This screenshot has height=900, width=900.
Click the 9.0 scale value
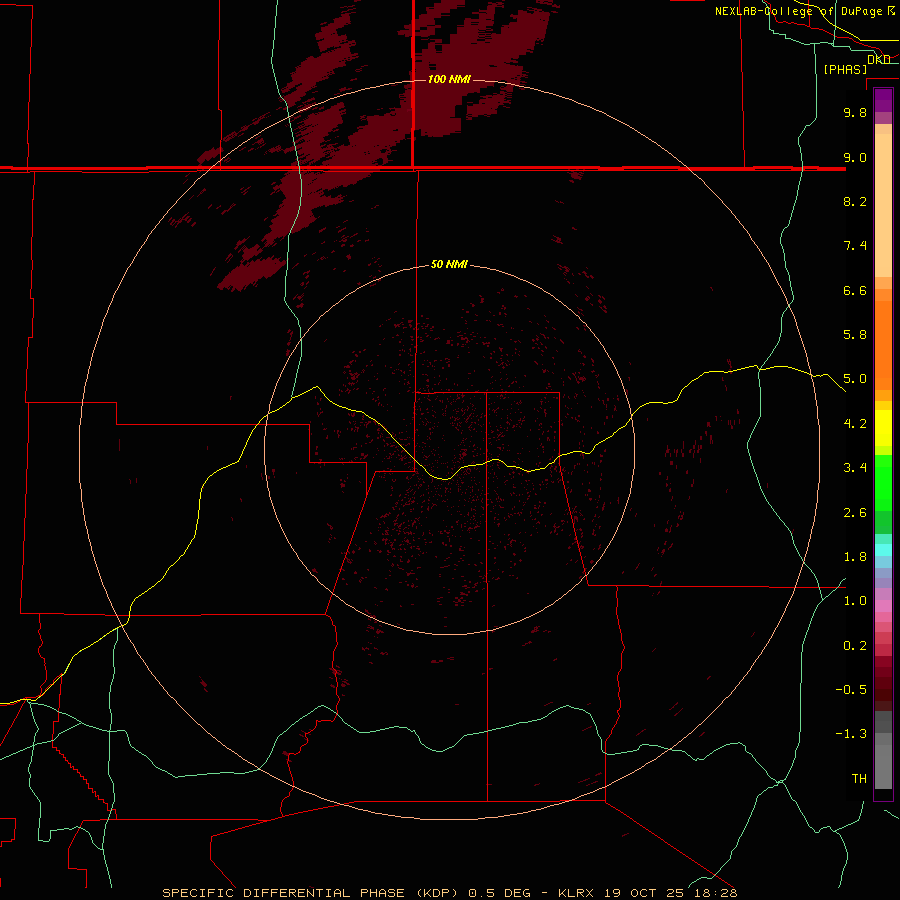click(855, 157)
